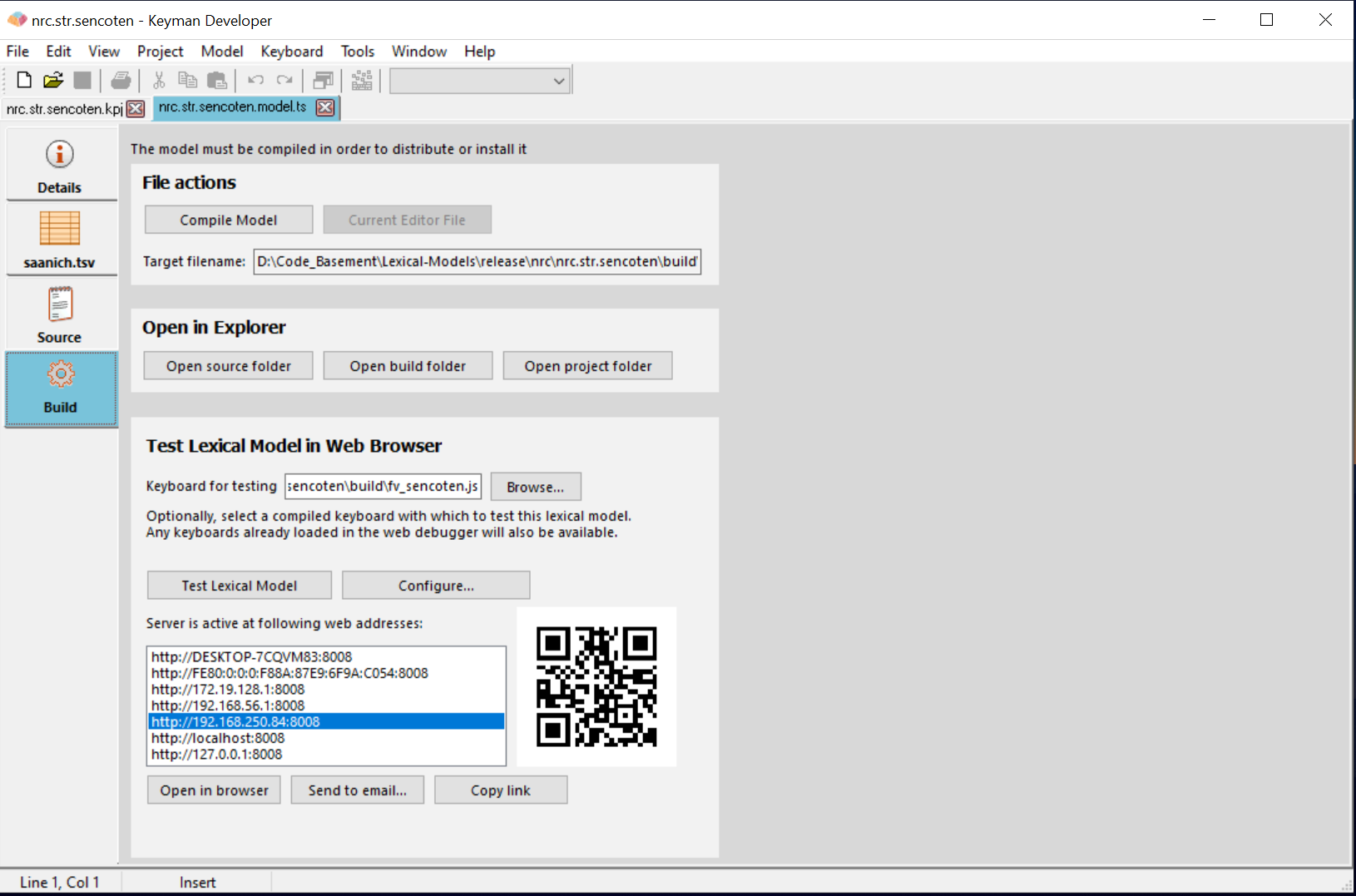Close the nrc.str.sencoten.model.ts tab

click(326, 107)
